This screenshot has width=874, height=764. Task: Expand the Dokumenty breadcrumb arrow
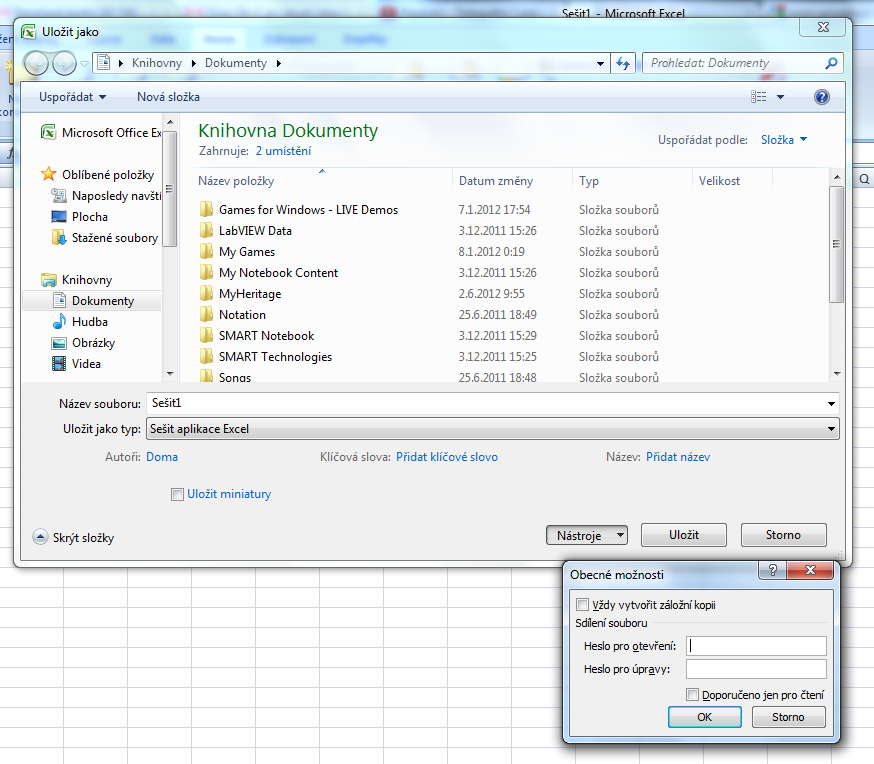click(279, 64)
